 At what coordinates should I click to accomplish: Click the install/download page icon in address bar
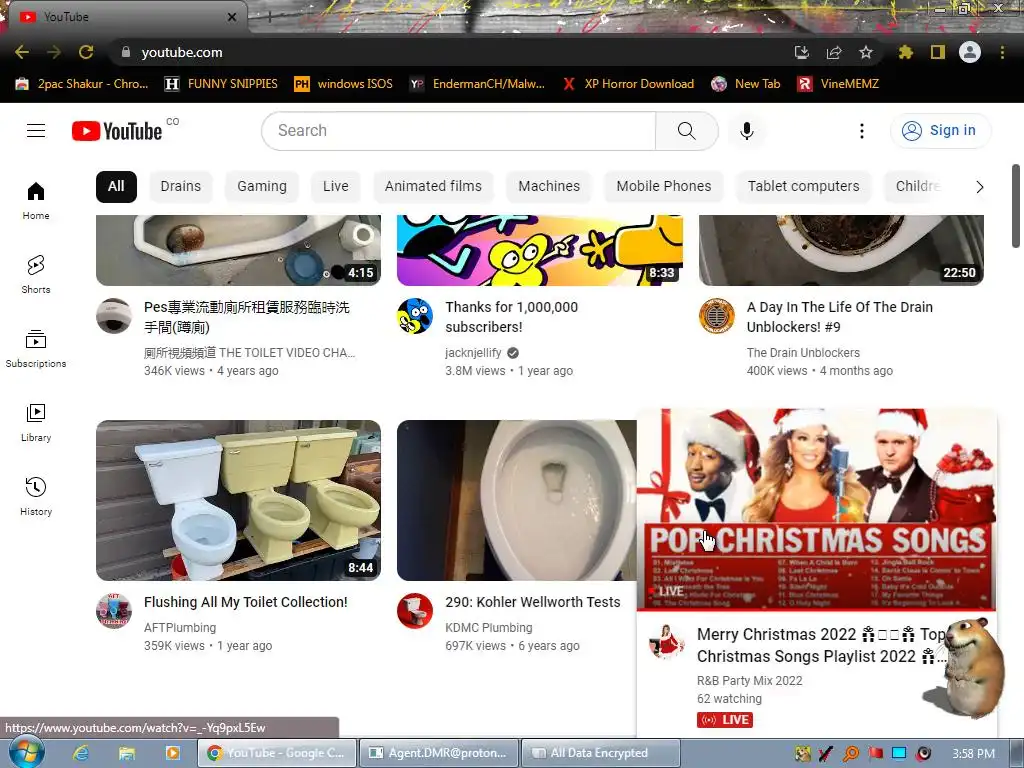tap(802, 52)
